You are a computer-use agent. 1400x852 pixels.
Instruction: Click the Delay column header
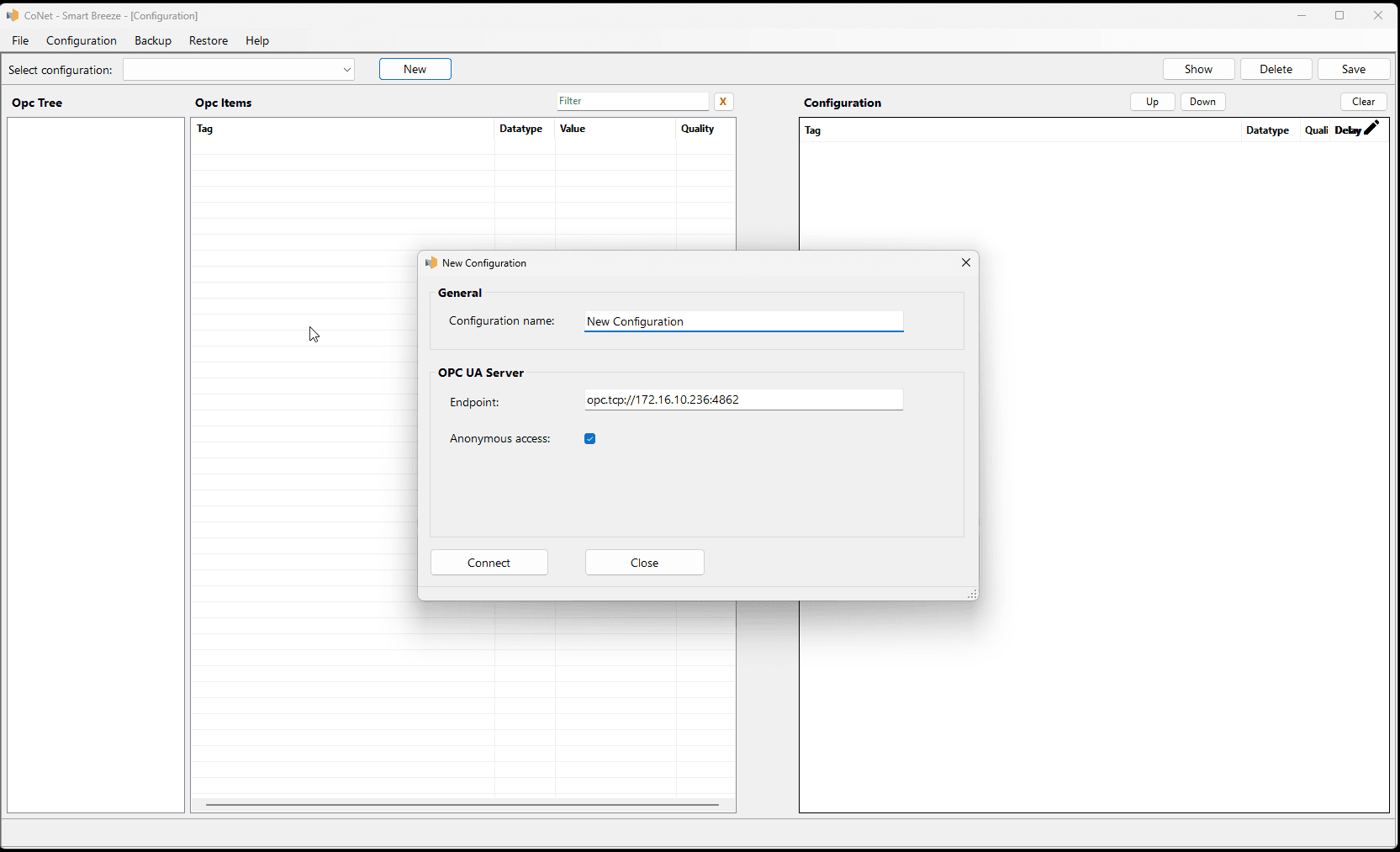pyautogui.click(x=1347, y=130)
